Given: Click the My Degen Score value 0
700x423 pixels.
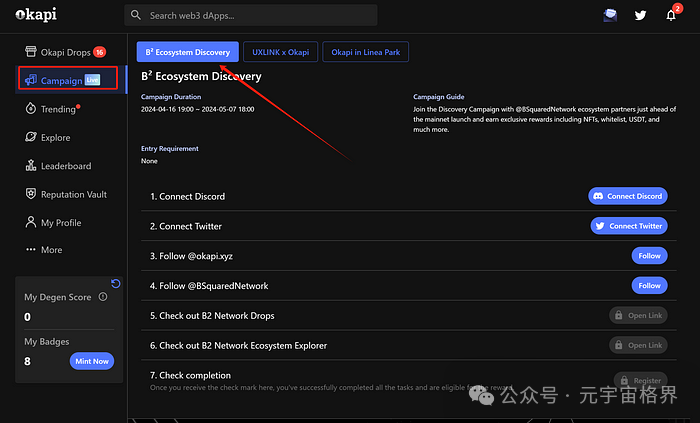Looking at the screenshot, I should coord(27,317).
